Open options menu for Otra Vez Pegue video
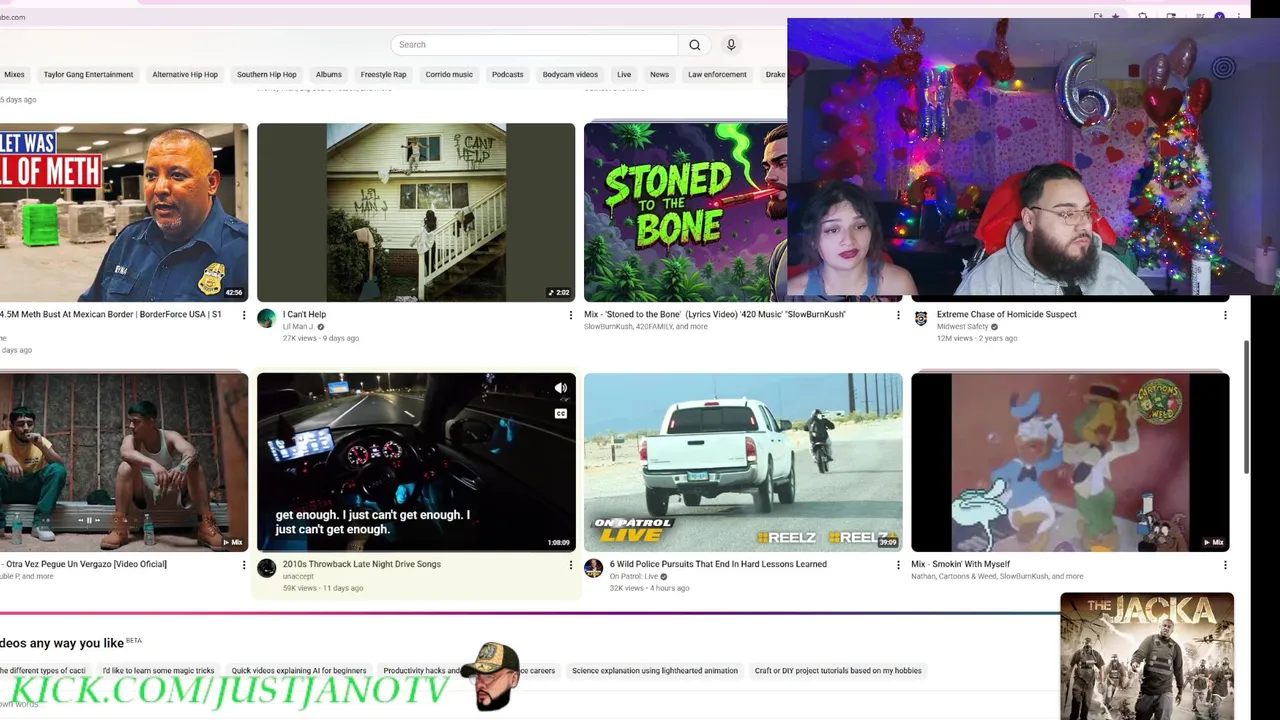Screen dimensions: 1280x720 tap(244, 565)
